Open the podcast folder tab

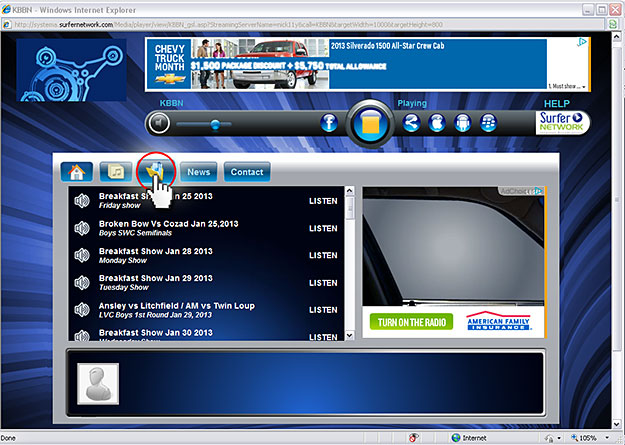click(x=155, y=172)
